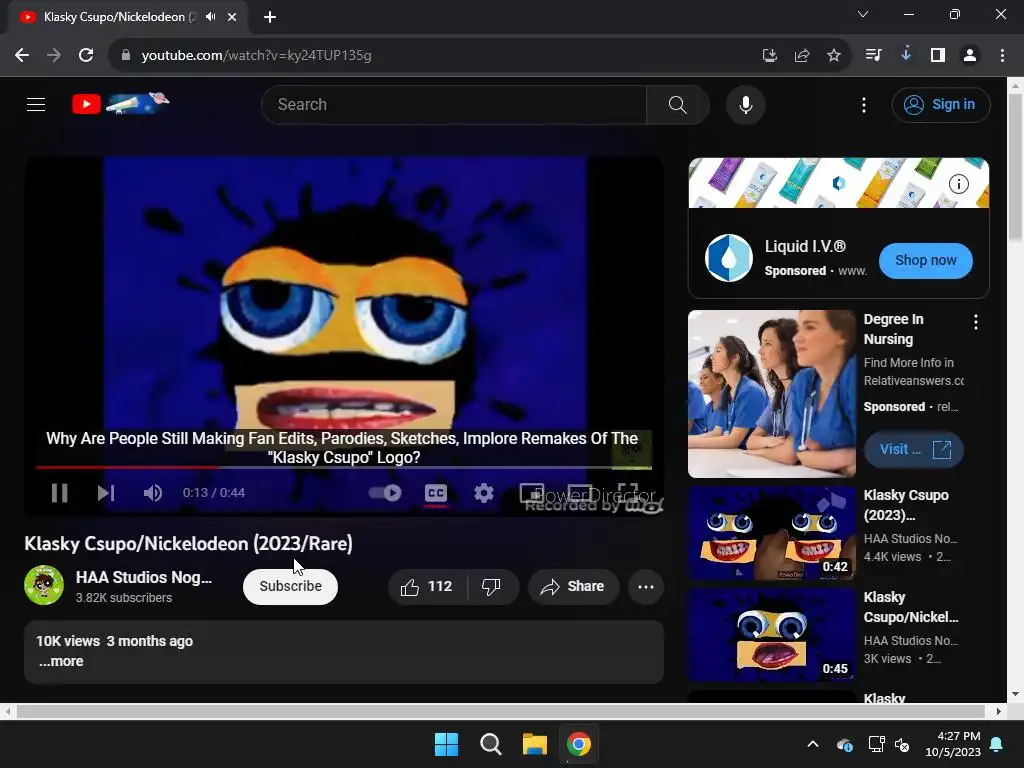Image resolution: width=1024 pixels, height=768 pixels.
Task: Toggle Chrome side panel
Action: point(938,56)
